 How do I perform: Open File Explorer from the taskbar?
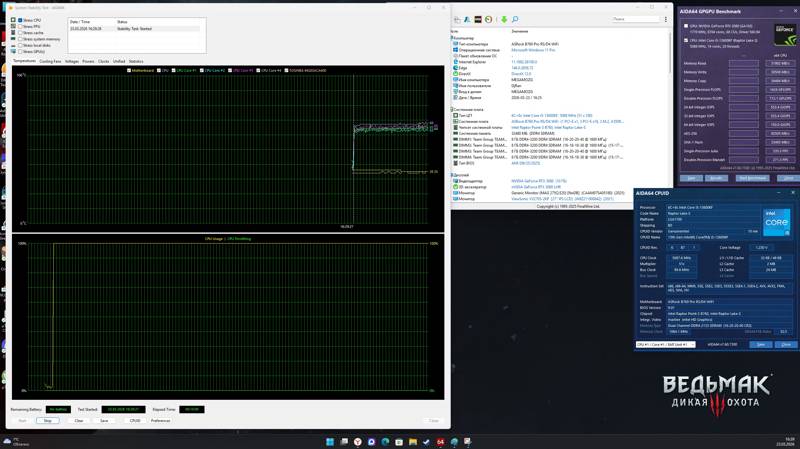click(x=412, y=442)
